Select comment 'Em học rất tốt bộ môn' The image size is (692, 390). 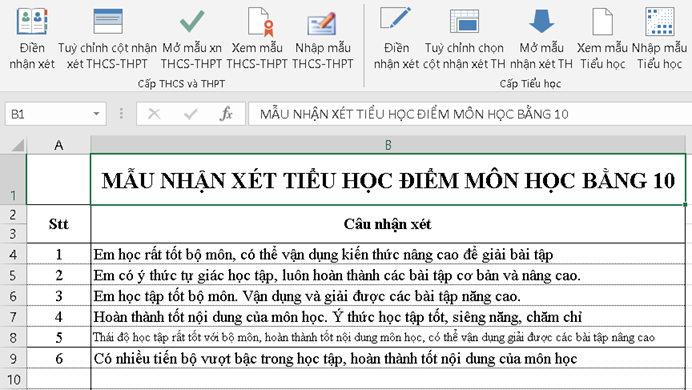click(x=388, y=254)
